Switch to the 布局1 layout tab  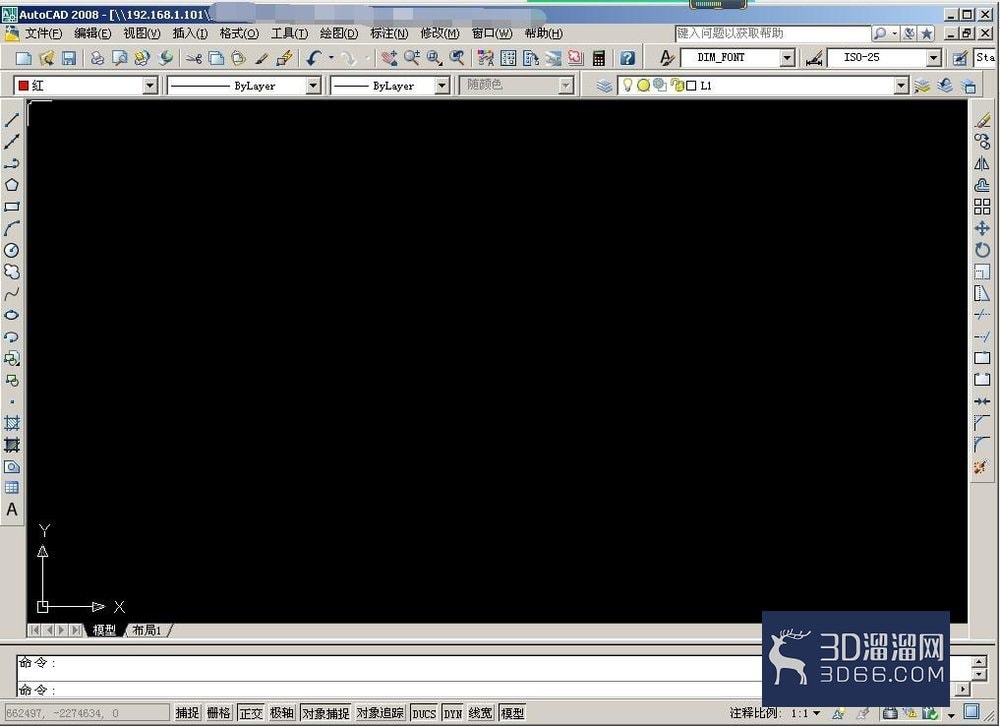point(147,630)
